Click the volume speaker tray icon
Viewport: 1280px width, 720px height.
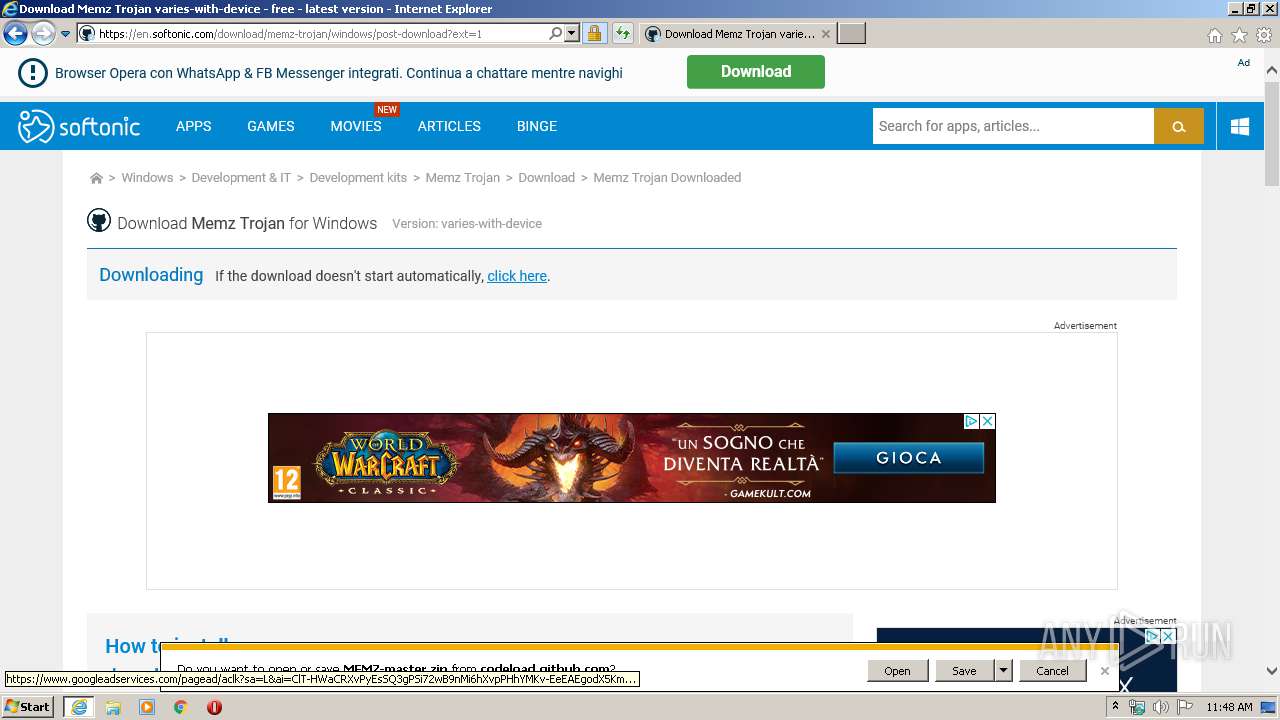tap(1161, 707)
